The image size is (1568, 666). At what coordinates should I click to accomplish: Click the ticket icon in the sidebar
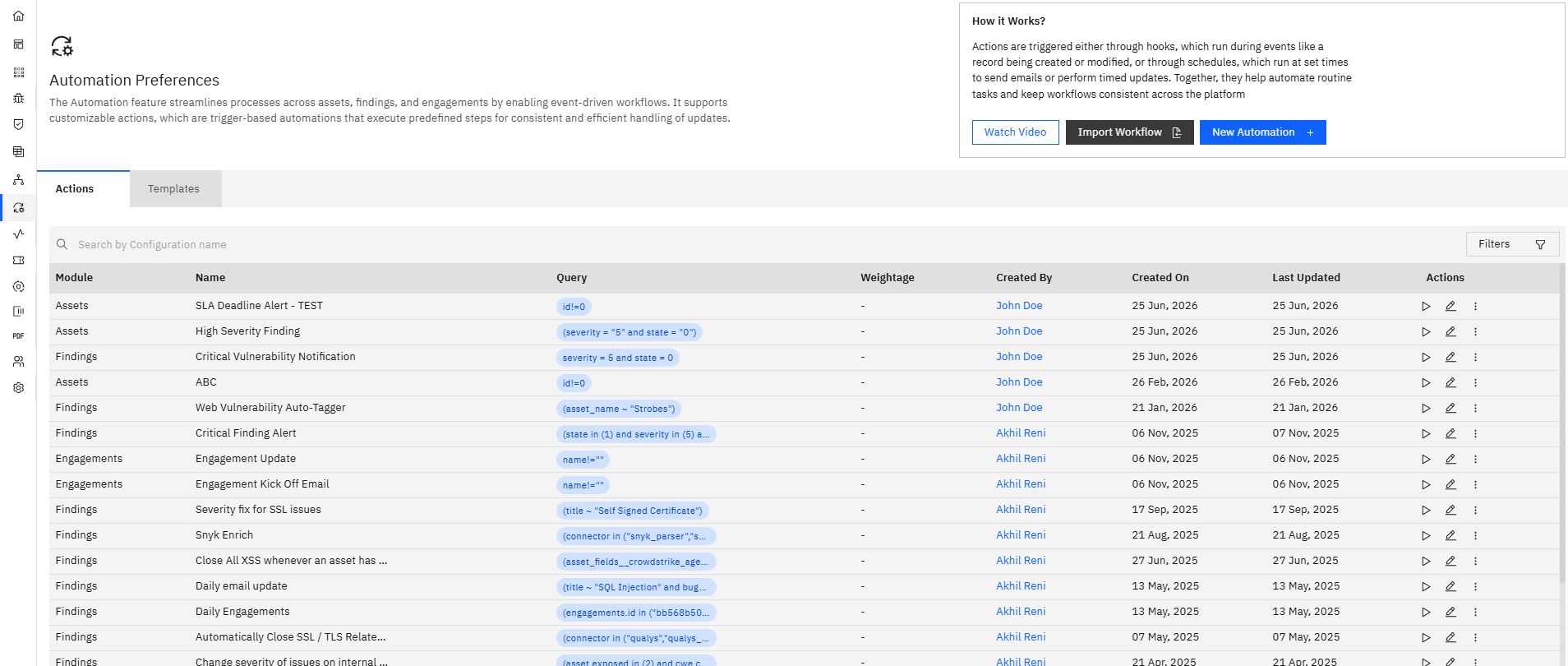point(18,261)
